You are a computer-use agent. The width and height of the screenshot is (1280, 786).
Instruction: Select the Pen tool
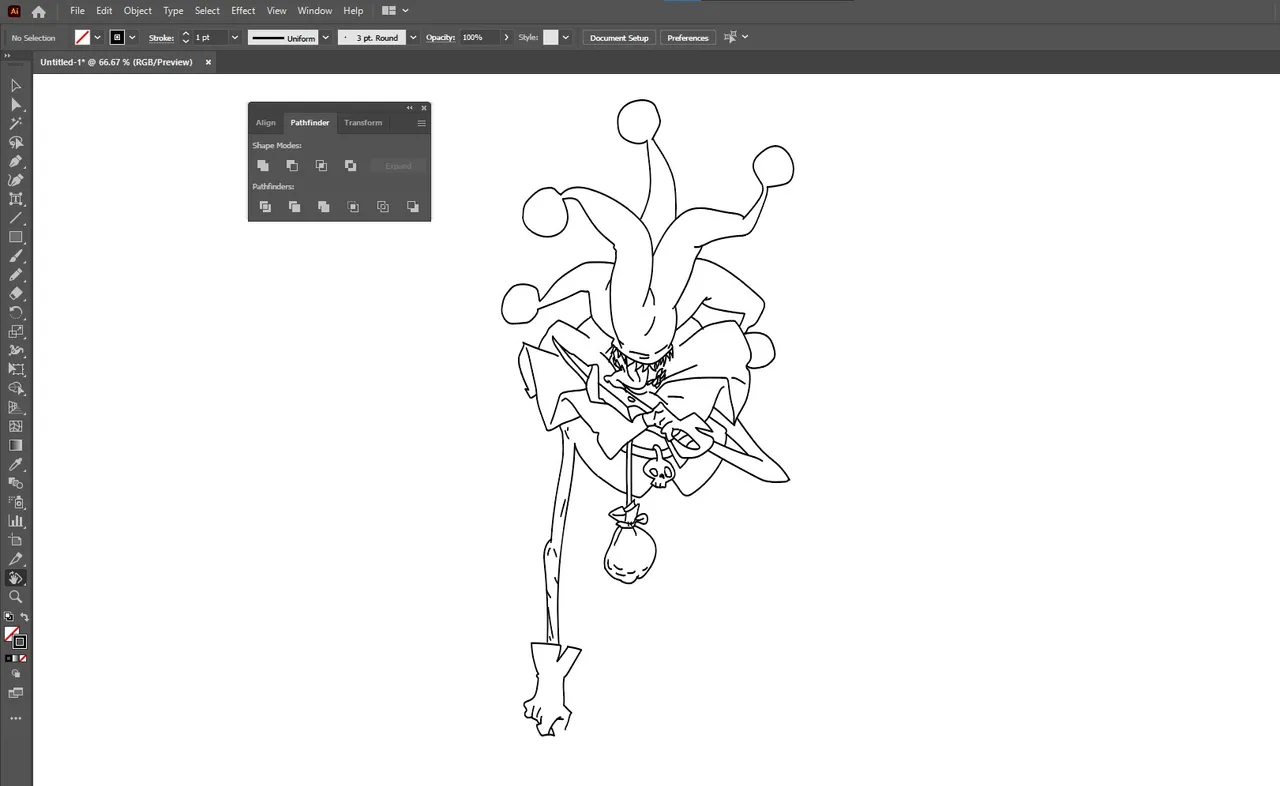click(15, 161)
